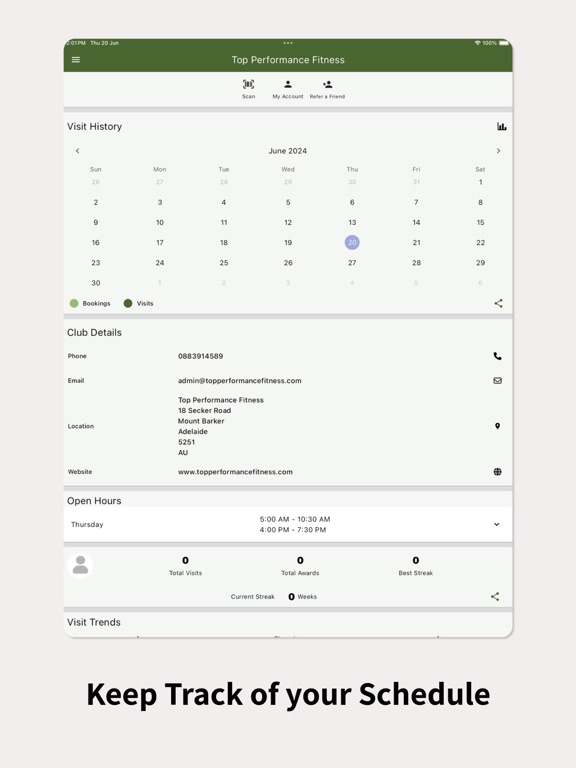
Task: Tap the Wi-Fi status icon
Action: pos(477,43)
